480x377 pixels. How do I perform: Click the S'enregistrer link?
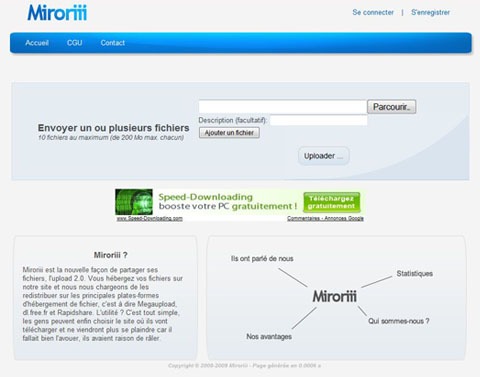pos(430,12)
